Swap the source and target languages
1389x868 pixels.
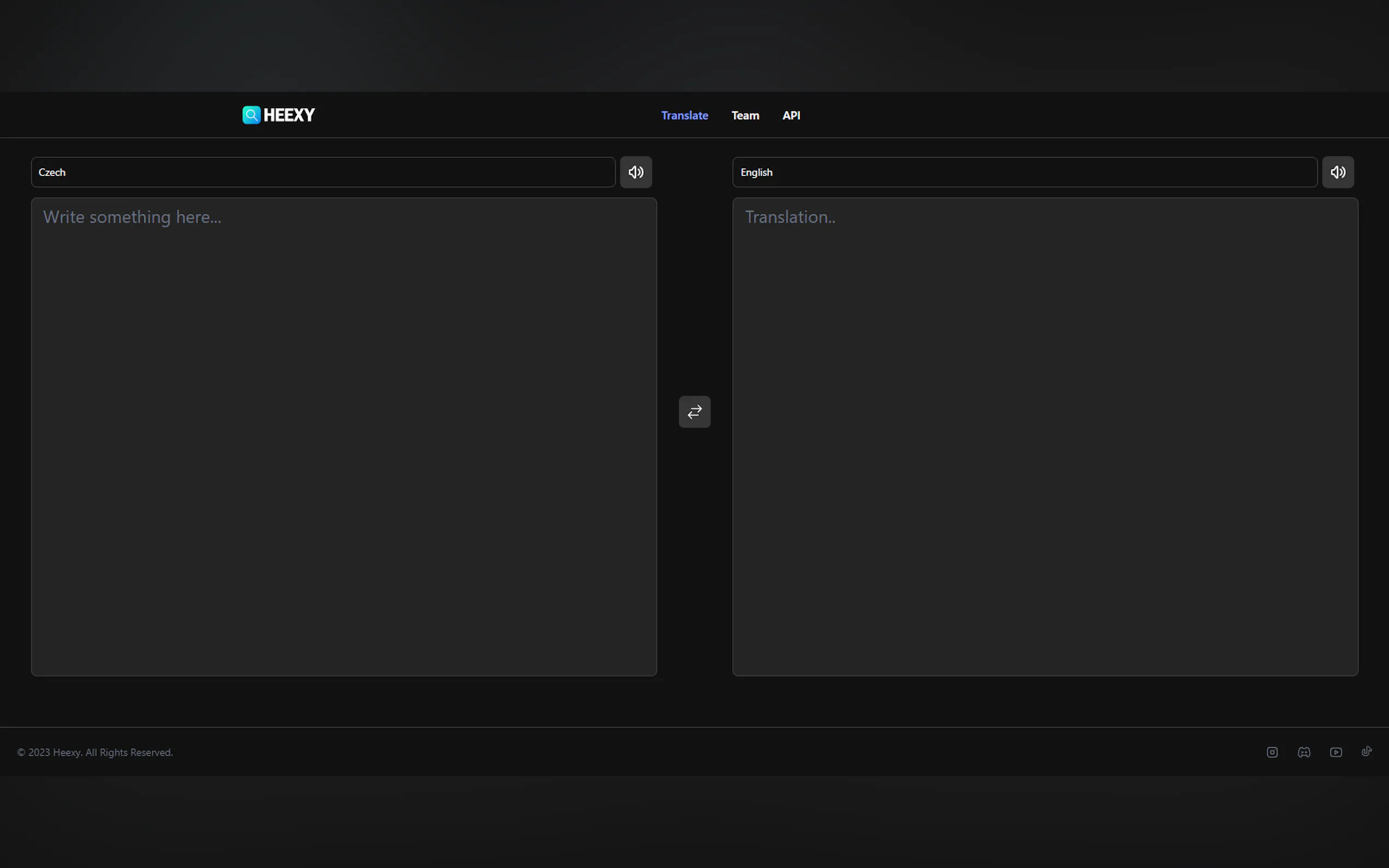click(695, 412)
